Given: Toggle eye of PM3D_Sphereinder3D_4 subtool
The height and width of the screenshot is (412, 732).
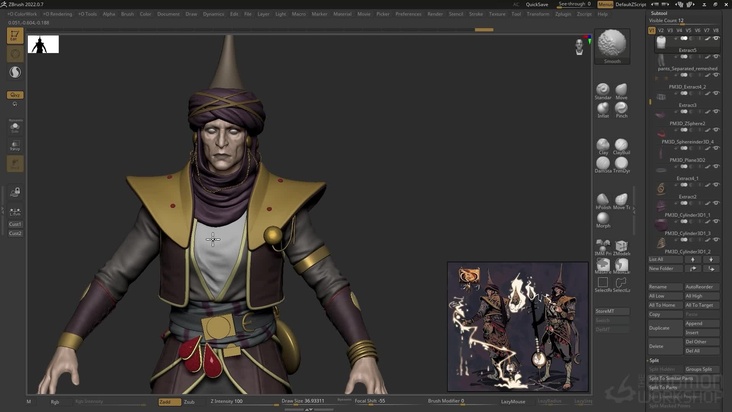Looking at the screenshot, I should pyautogui.click(x=716, y=130).
